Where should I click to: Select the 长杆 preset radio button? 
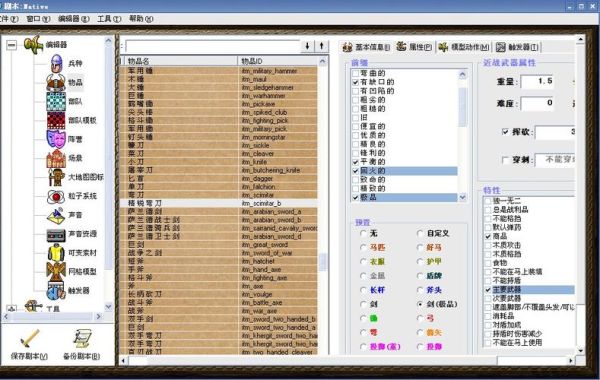364,290
